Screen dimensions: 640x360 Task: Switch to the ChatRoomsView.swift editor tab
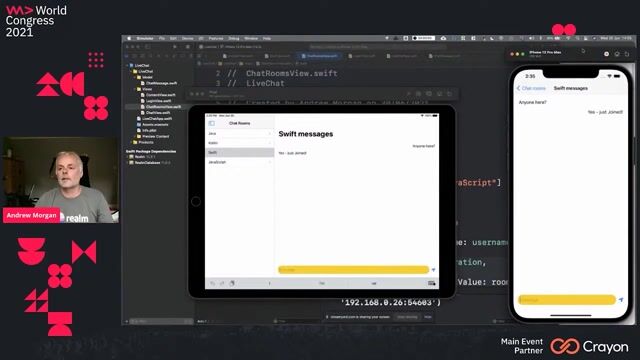(x=320, y=56)
